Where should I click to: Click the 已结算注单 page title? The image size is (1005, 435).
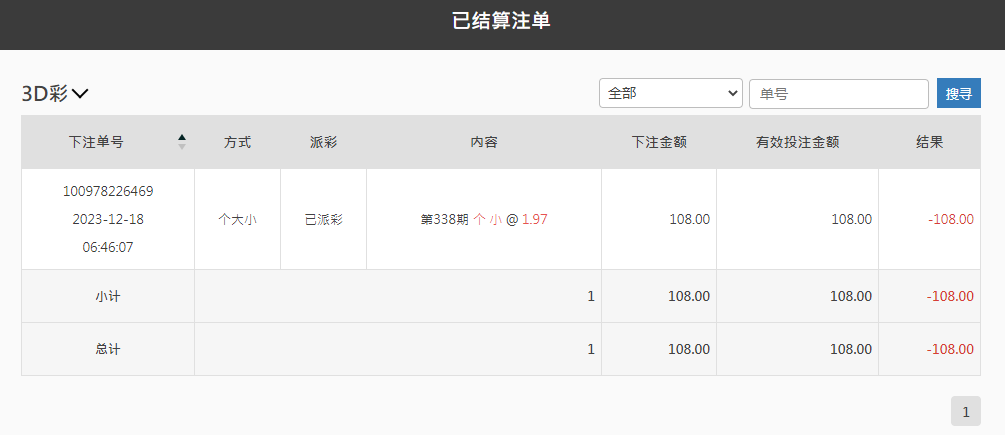pos(502,21)
